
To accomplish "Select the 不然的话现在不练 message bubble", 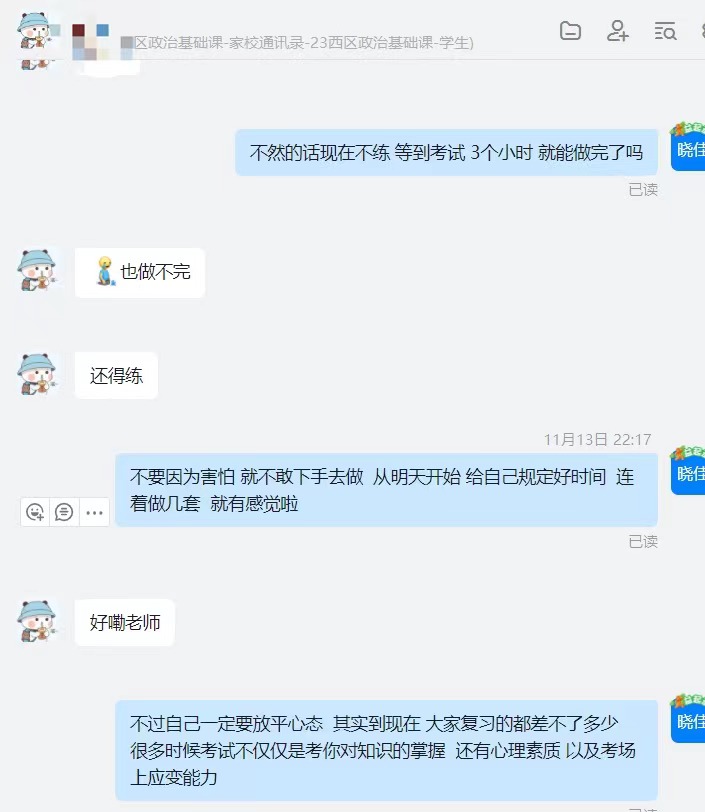I will click(447, 152).
